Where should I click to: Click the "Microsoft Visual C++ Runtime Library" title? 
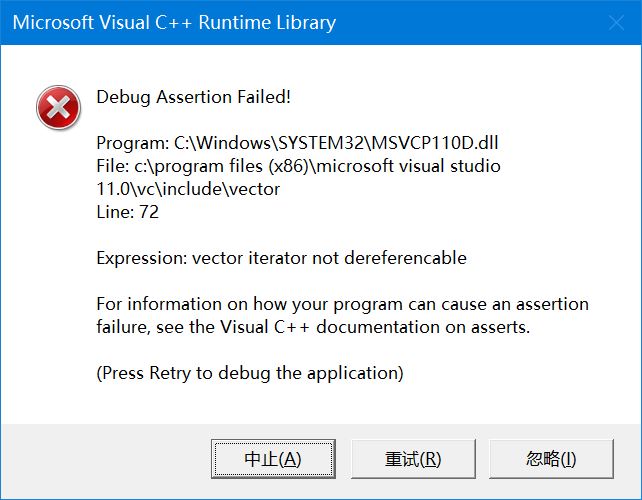coord(175,22)
